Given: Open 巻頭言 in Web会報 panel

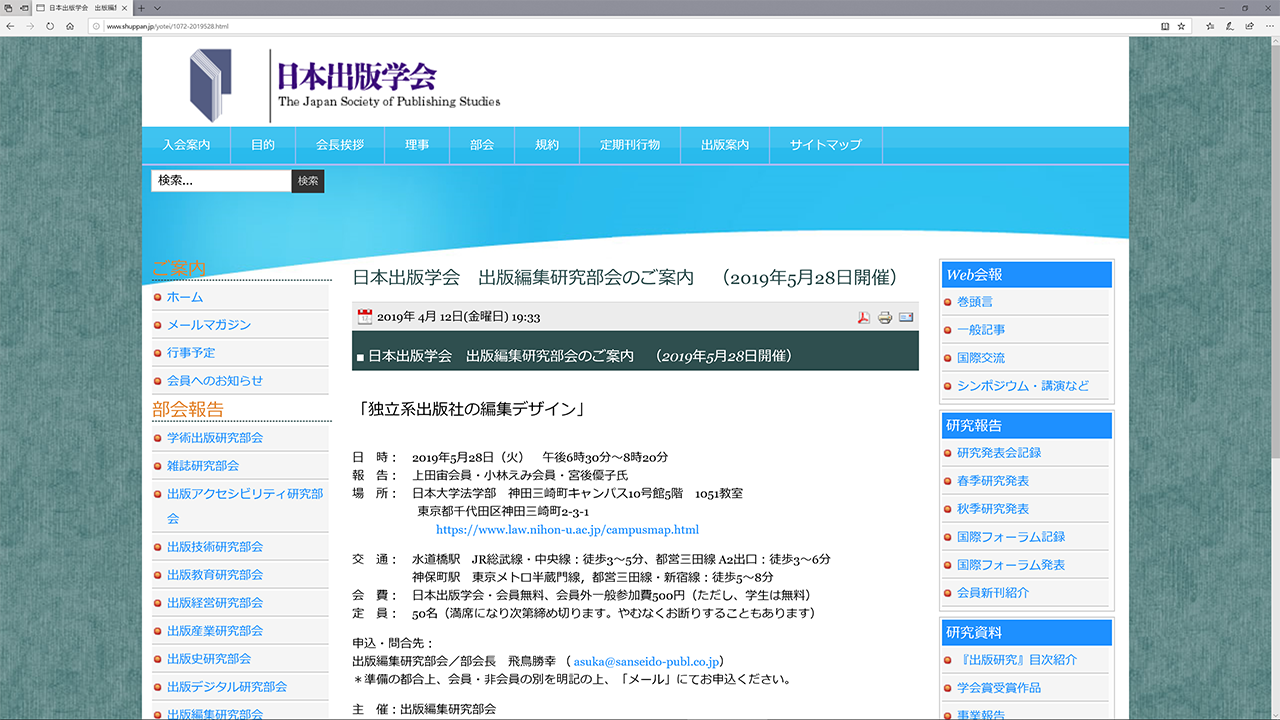Looking at the screenshot, I should pyautogui.click(x=975, y=302).
